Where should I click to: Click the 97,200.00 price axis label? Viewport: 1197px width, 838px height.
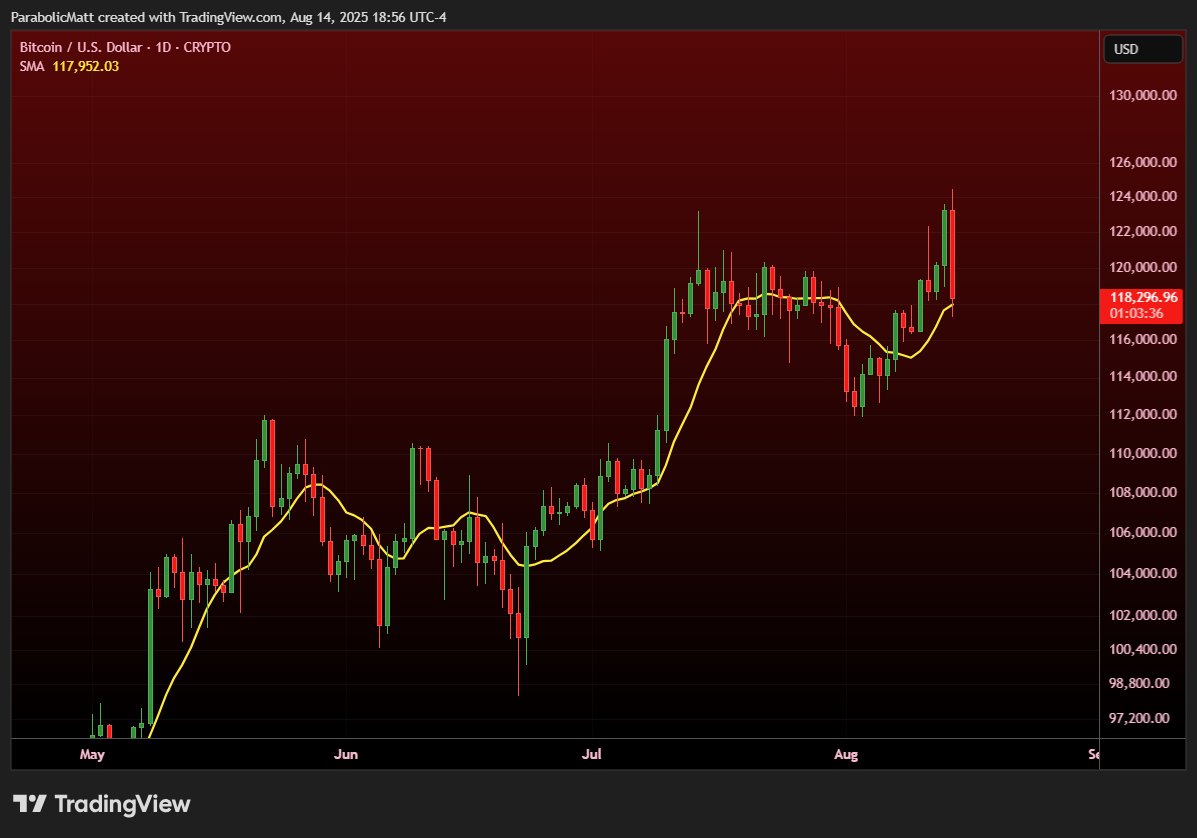tap(1139, 718)
